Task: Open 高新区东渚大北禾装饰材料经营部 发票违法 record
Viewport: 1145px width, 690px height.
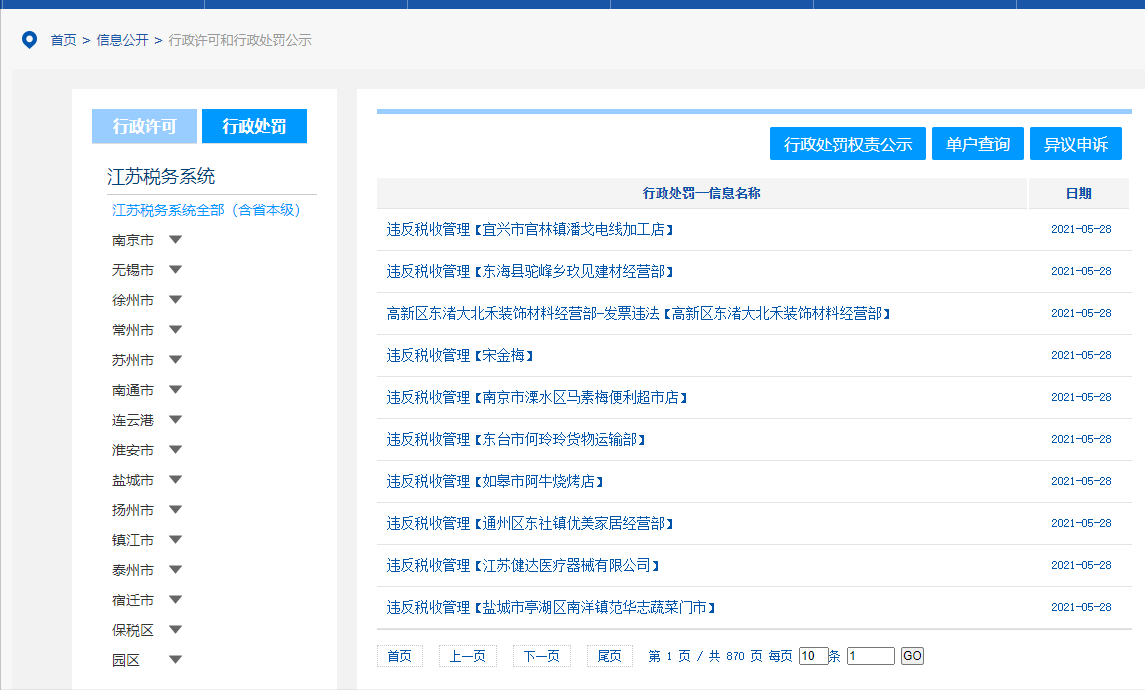Action: pyautogui.click(x=638, y=314)
